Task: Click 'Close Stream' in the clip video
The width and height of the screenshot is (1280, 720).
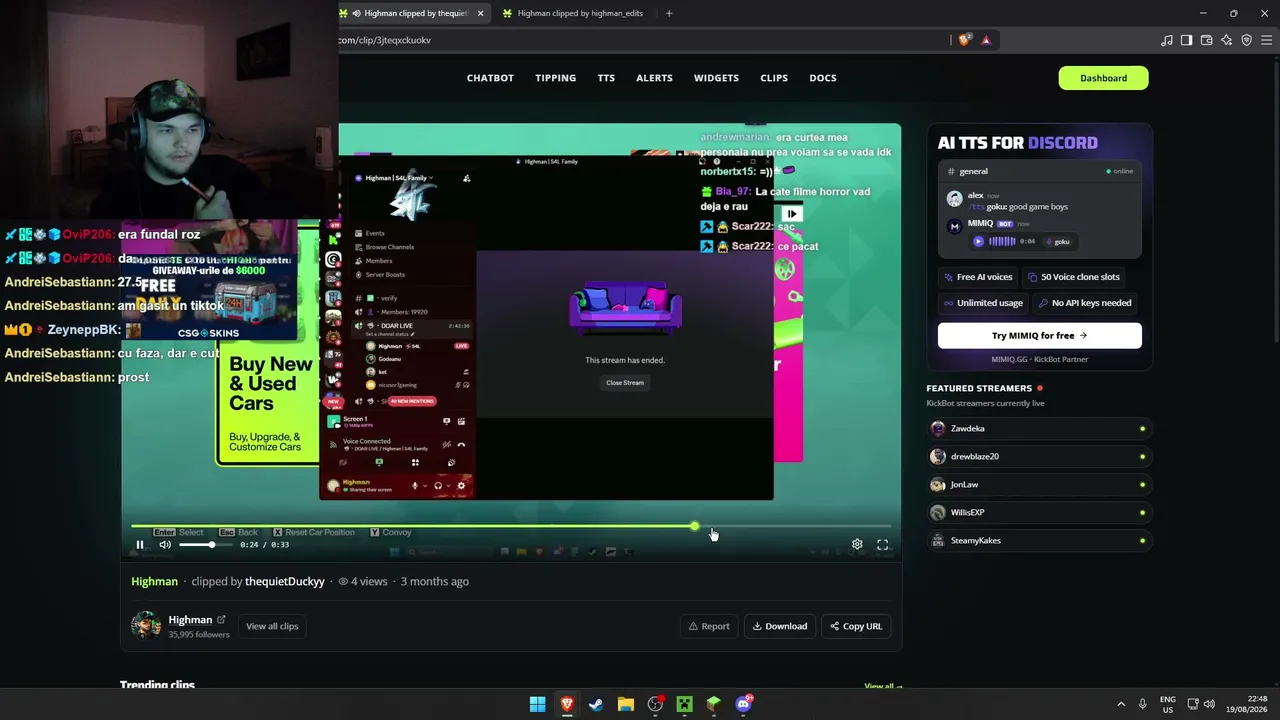Action: click(x=625, y=383)
